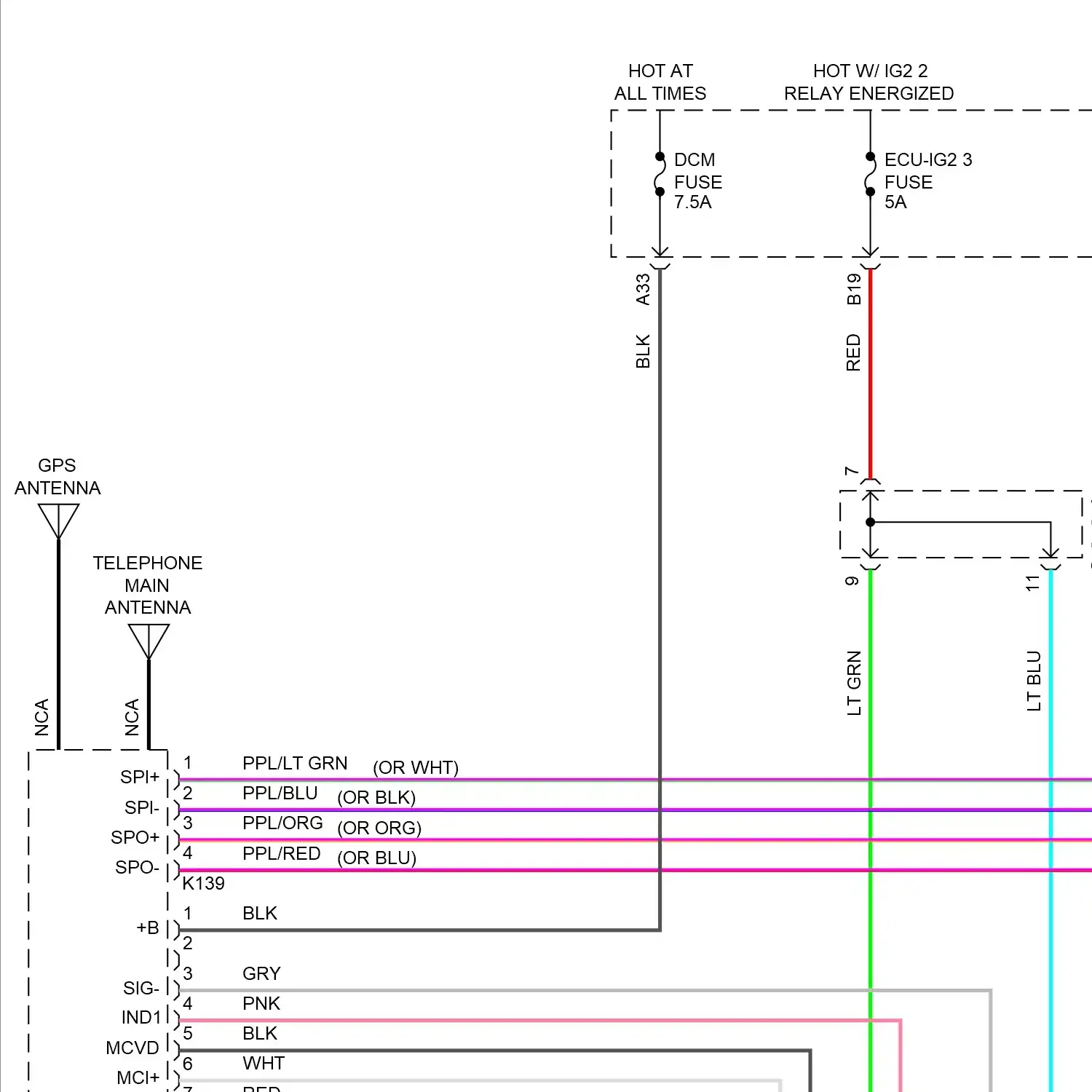The height and width of the screenshot is (1092, 1092).
Task: Click the SPO- terminal label
Action: tap(137, 867)
